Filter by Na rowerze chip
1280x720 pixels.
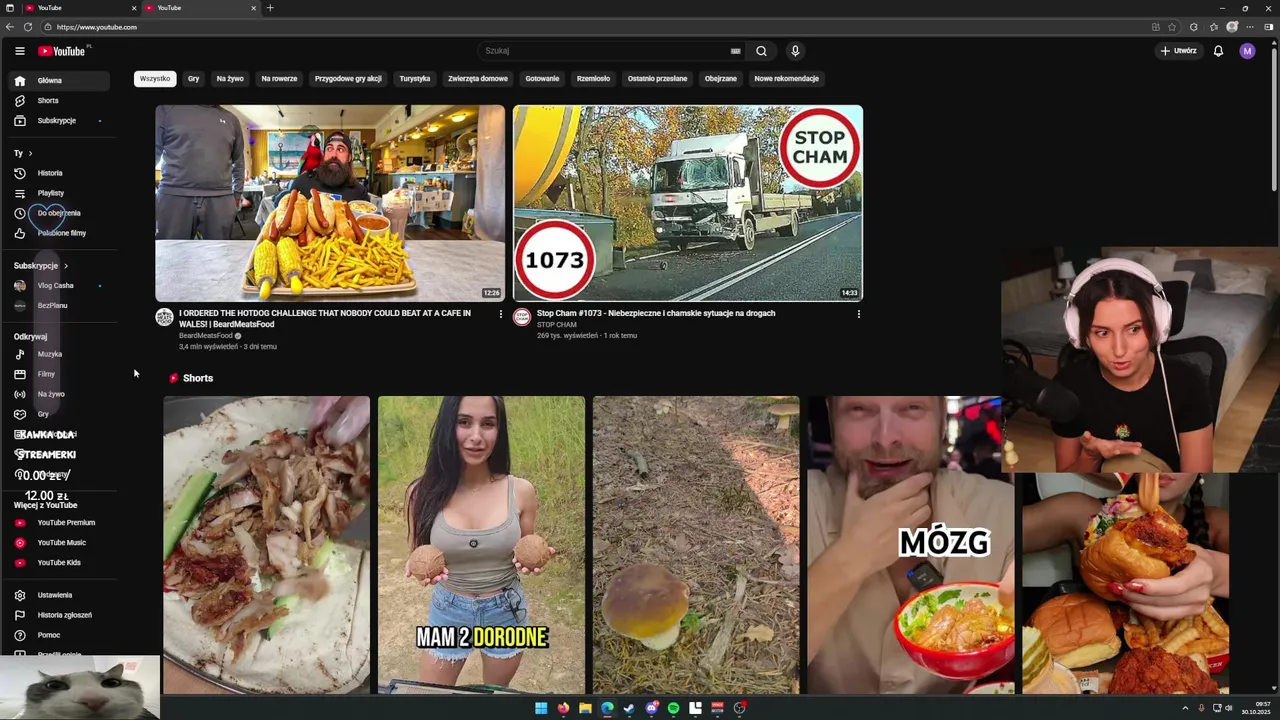[279, 79]
